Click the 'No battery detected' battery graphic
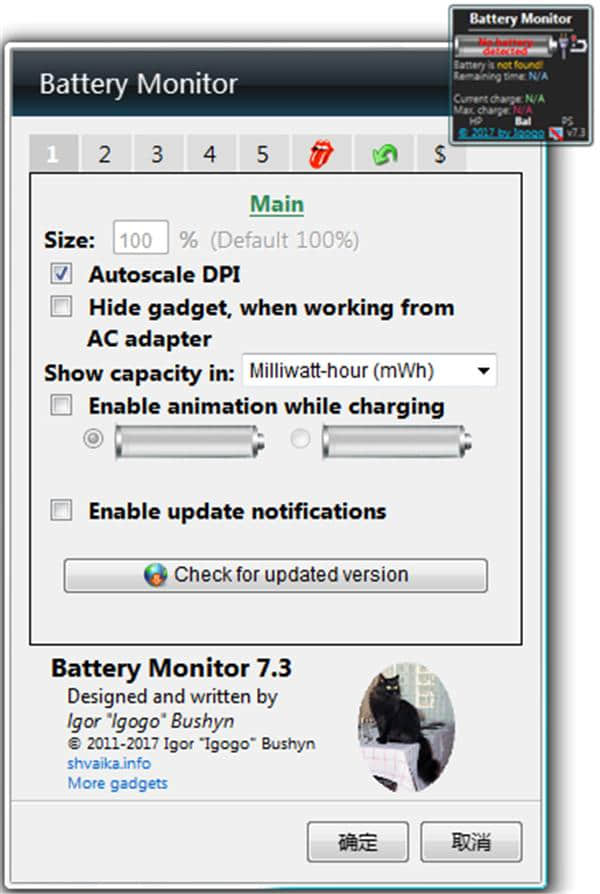 point(502,45)
